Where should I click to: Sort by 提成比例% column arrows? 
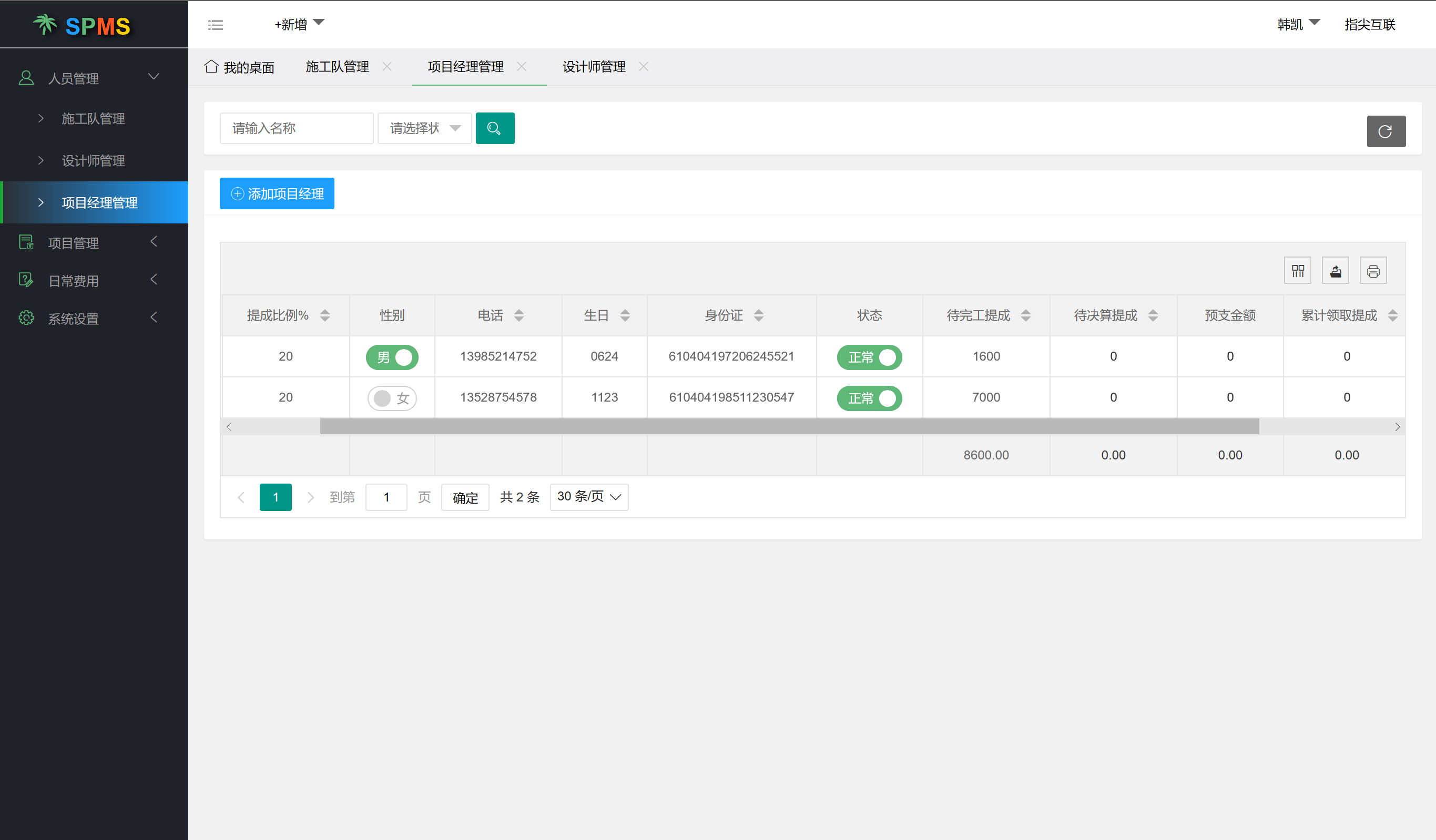[325, 315]
